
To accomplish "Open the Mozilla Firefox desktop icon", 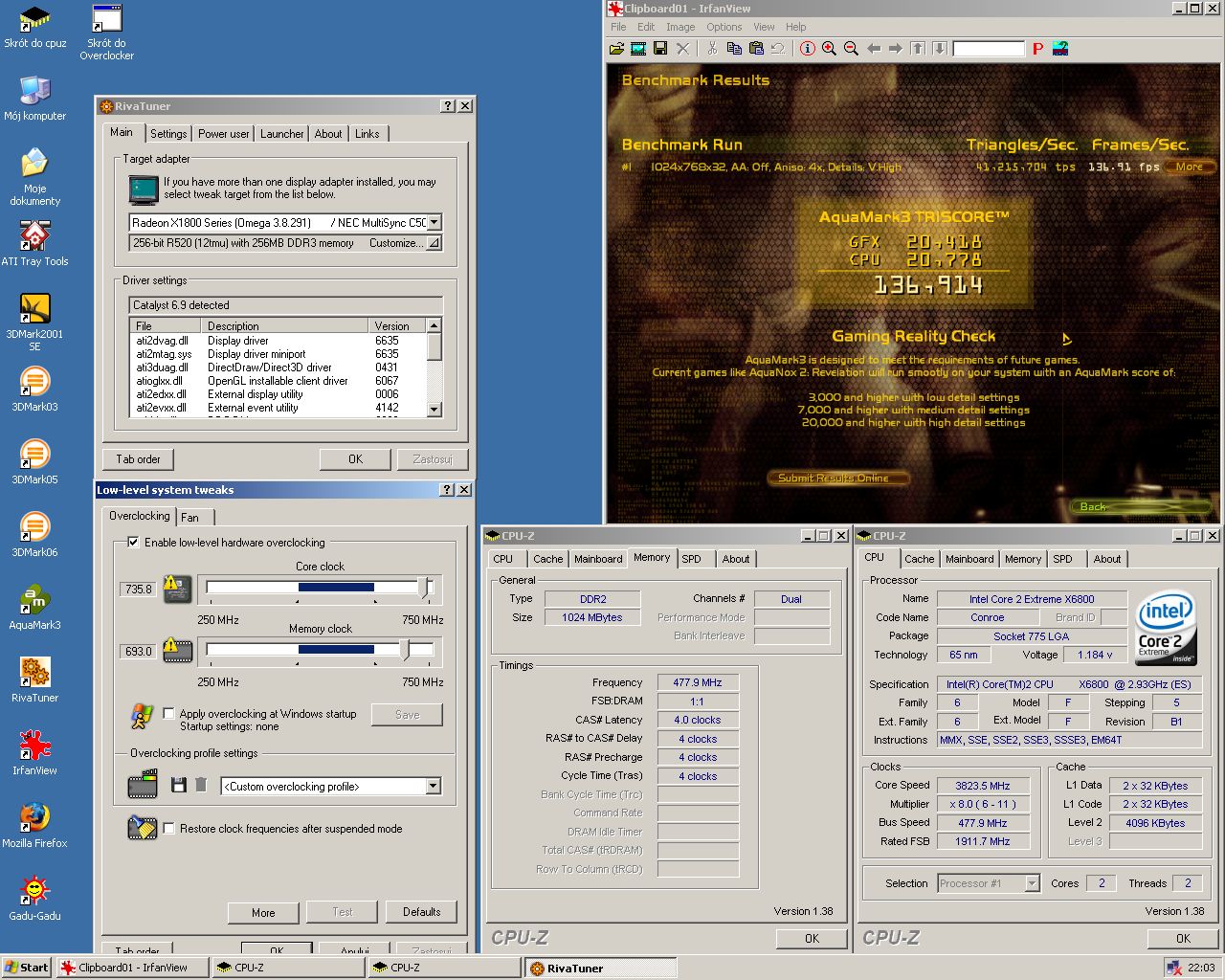I will tap(35, 826).
